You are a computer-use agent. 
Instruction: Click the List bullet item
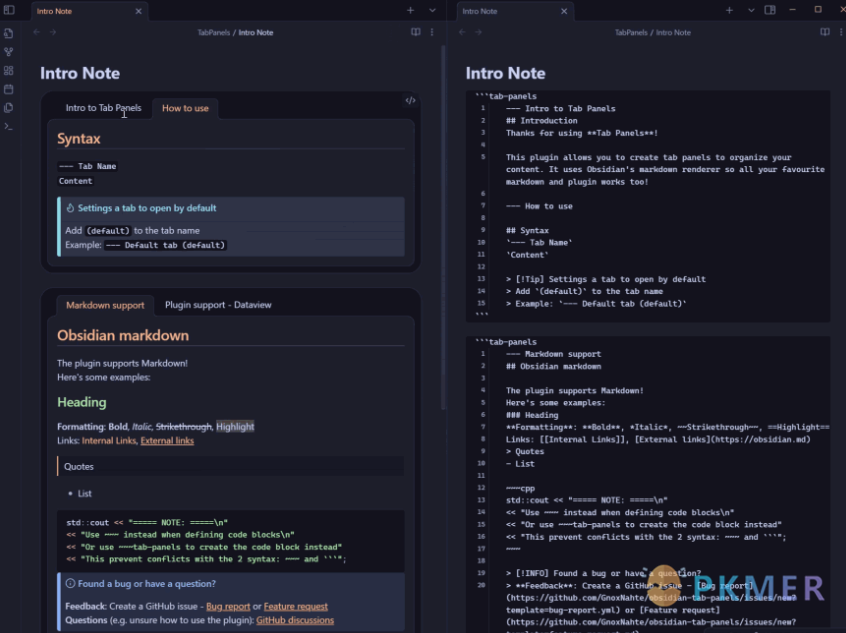click(85, 494)
